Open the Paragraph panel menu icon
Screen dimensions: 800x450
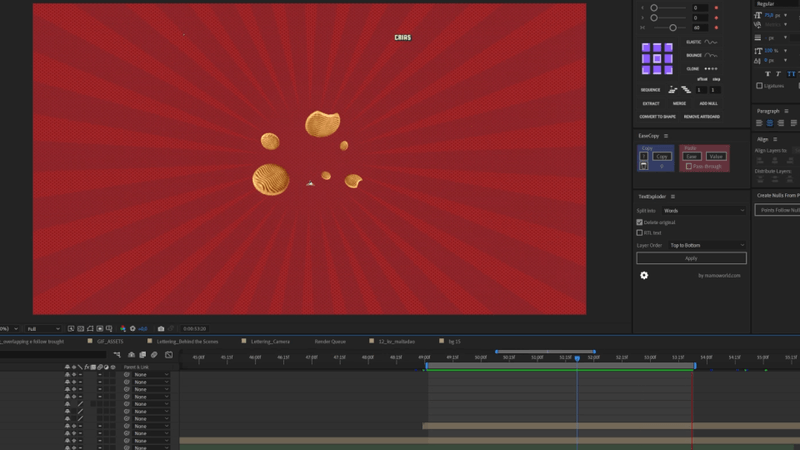pyautogui.click(x=786, y=111)
